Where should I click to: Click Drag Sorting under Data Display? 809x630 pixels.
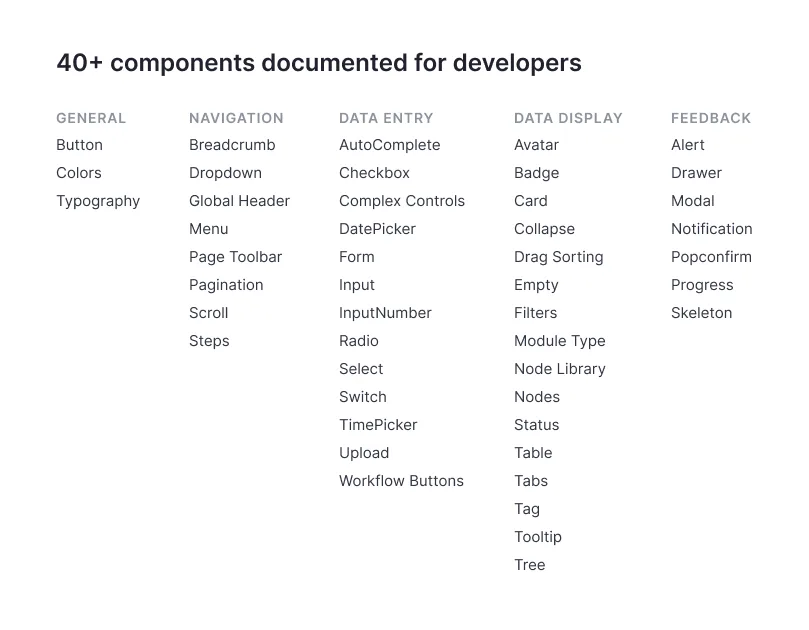tap(559, 257)
